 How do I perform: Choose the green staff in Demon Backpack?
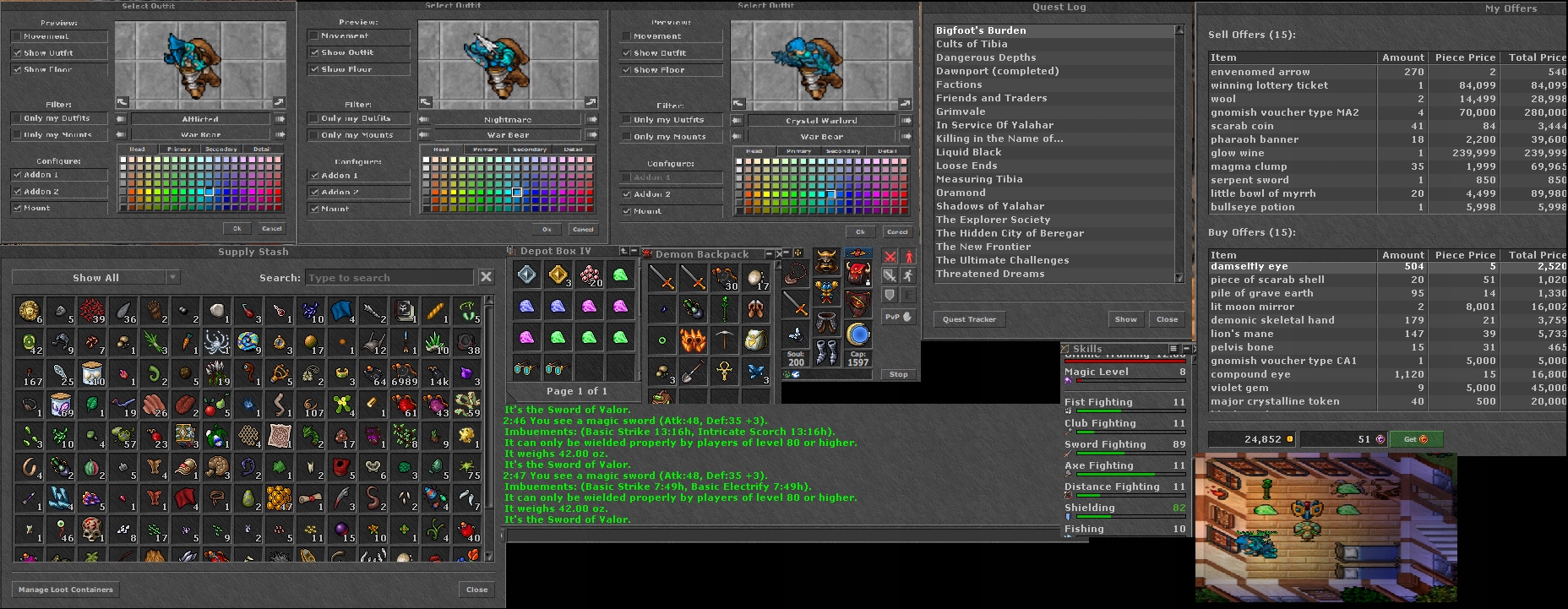724,308
